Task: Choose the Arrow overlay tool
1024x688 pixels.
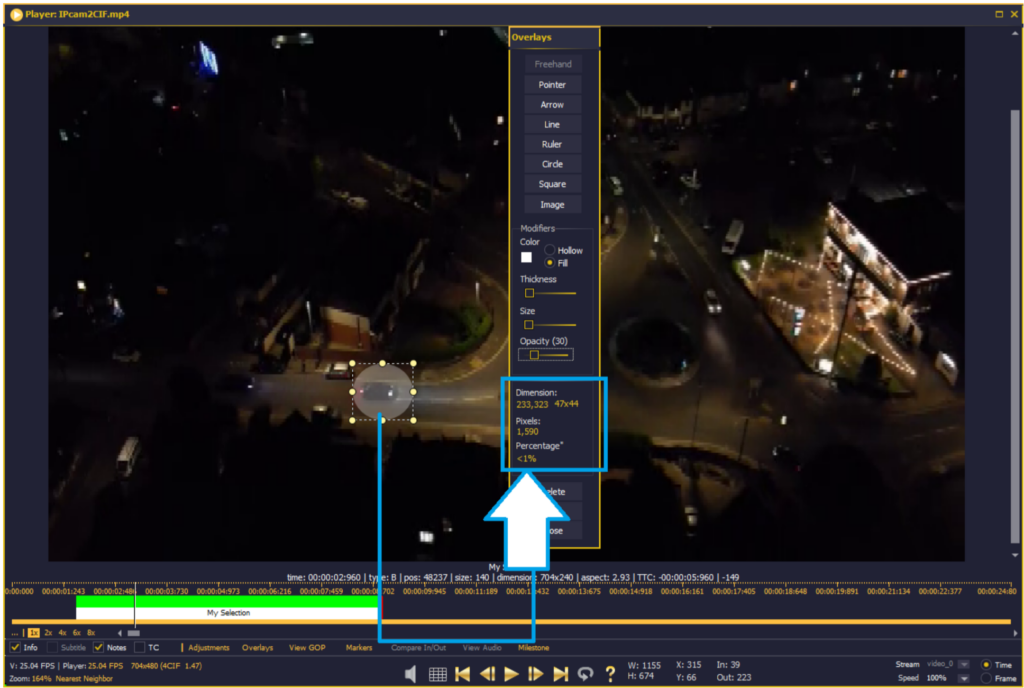Action: pos(552,104)
